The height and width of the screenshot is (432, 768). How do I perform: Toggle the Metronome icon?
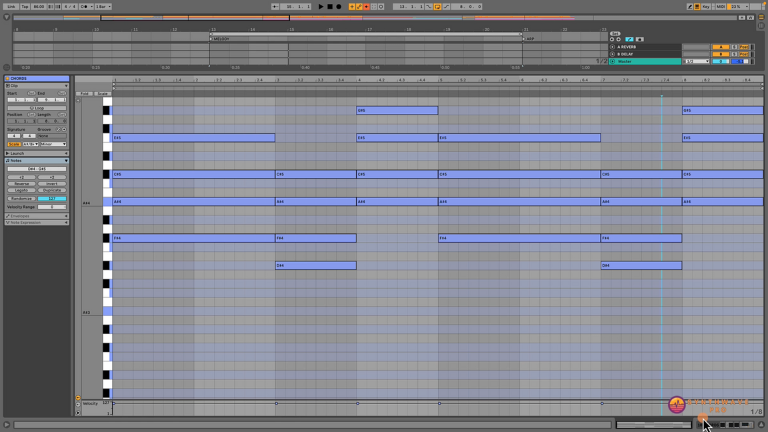[x=84, y=7]
